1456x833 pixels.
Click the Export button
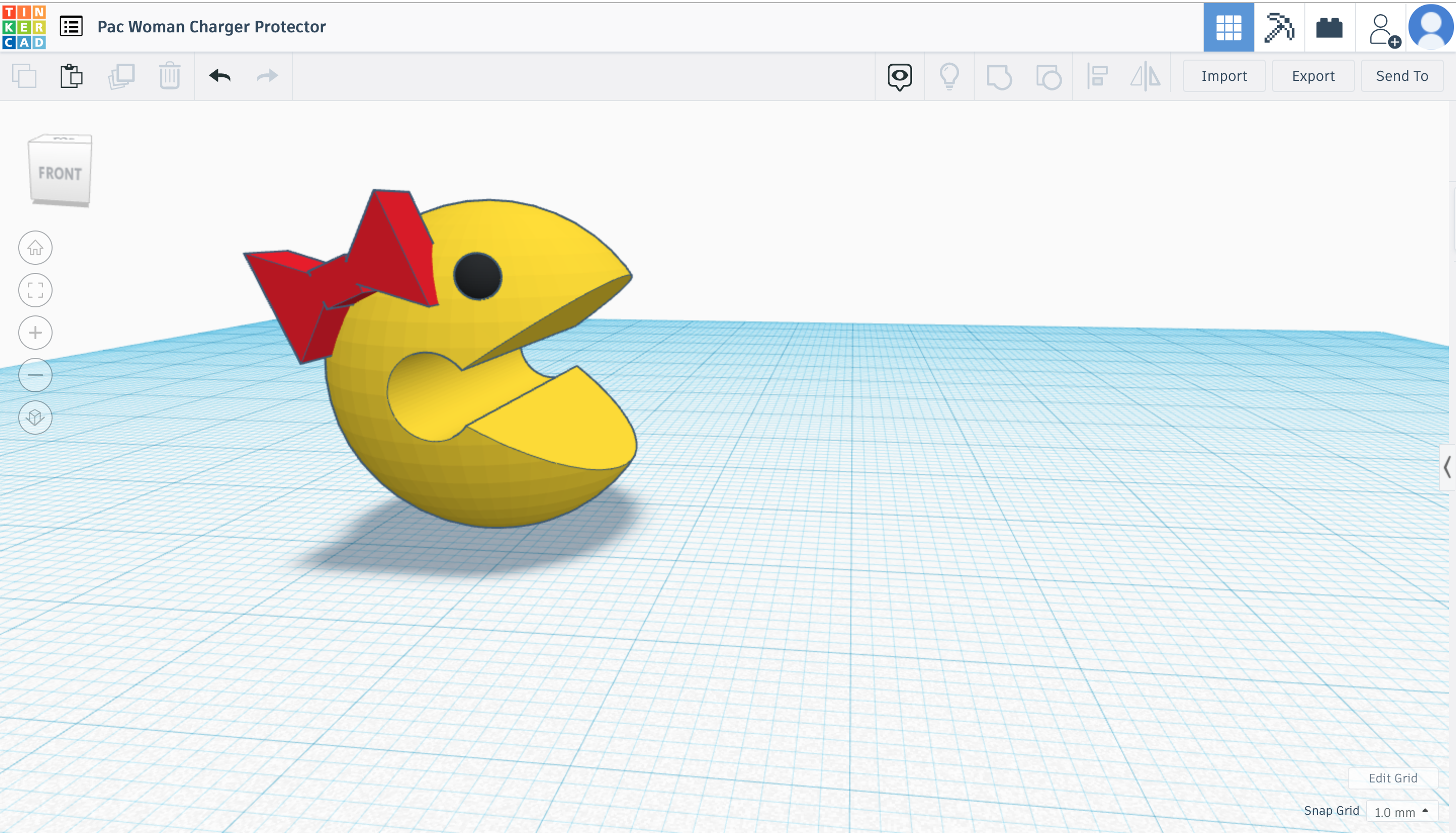click(1313, 75)
